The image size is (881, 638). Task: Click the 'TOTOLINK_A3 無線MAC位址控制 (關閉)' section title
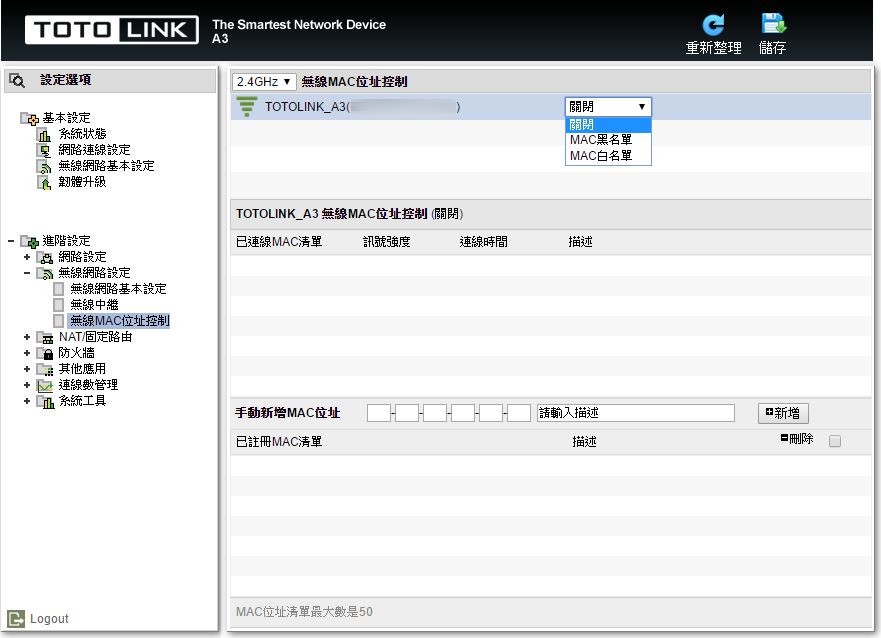pyautogui.click(x=349, y=214)
